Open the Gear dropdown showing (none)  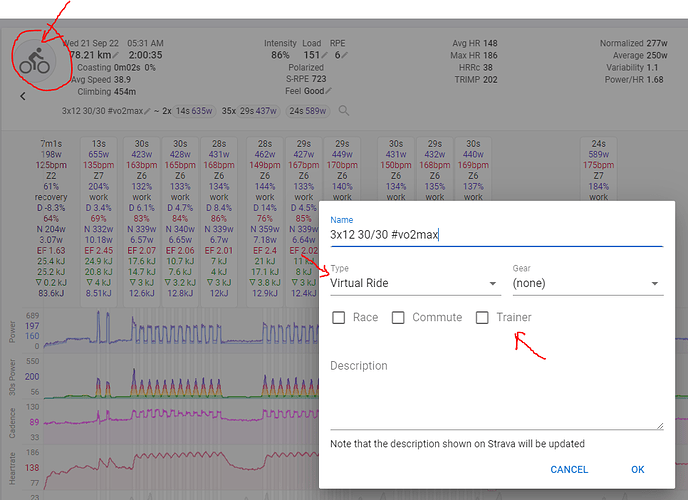pyautogui.click(x=588, y=283)
